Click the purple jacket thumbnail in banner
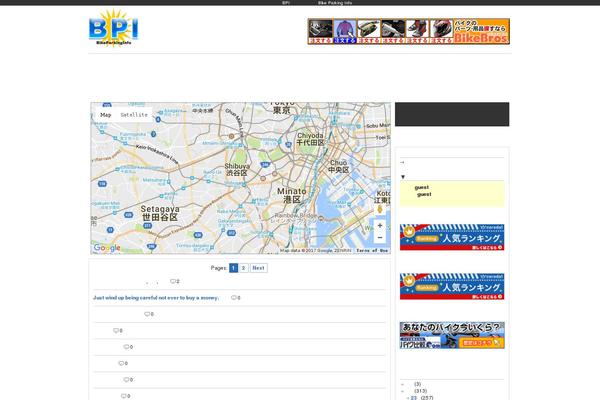The height and width of the screenshot is (400, 600). click(x=345, y=31)
